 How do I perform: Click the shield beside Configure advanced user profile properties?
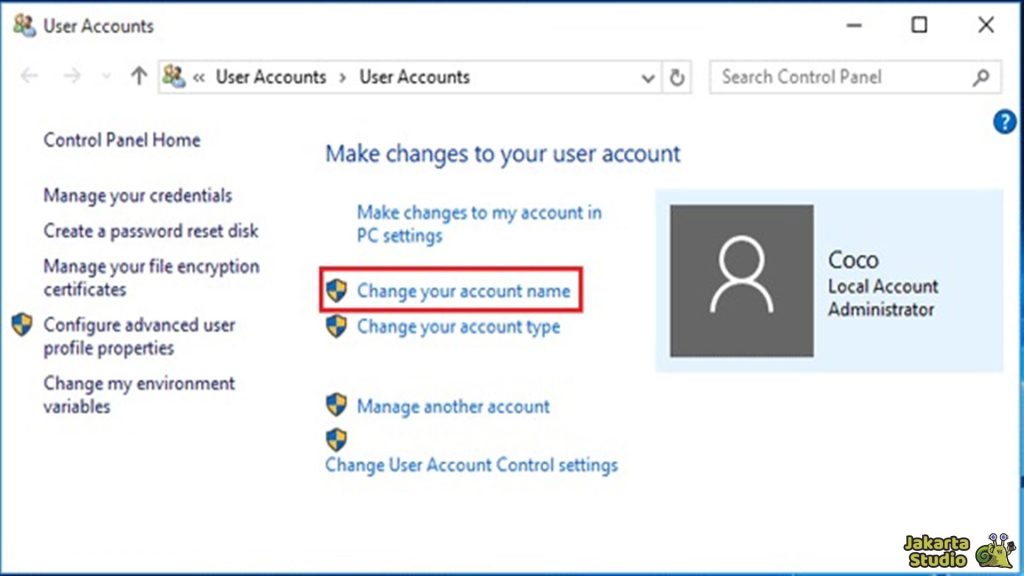20,325
